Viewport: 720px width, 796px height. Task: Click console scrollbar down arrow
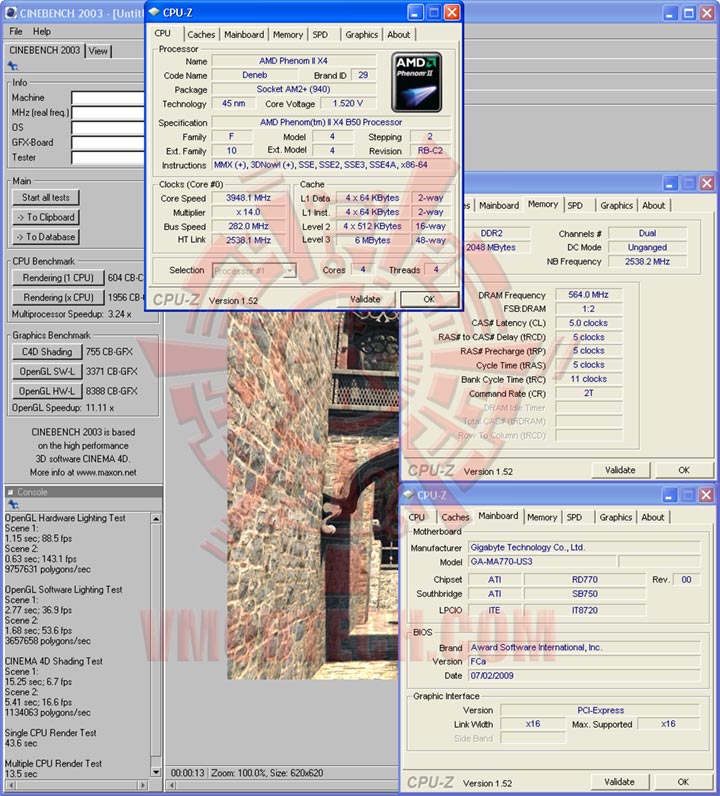pos(156,772)
